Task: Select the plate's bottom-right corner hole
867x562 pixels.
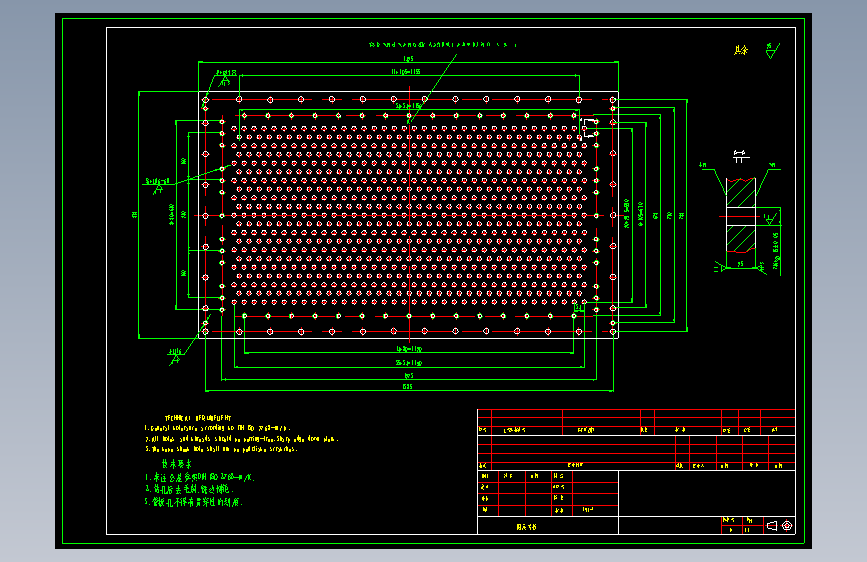Action: pos(613,331)
